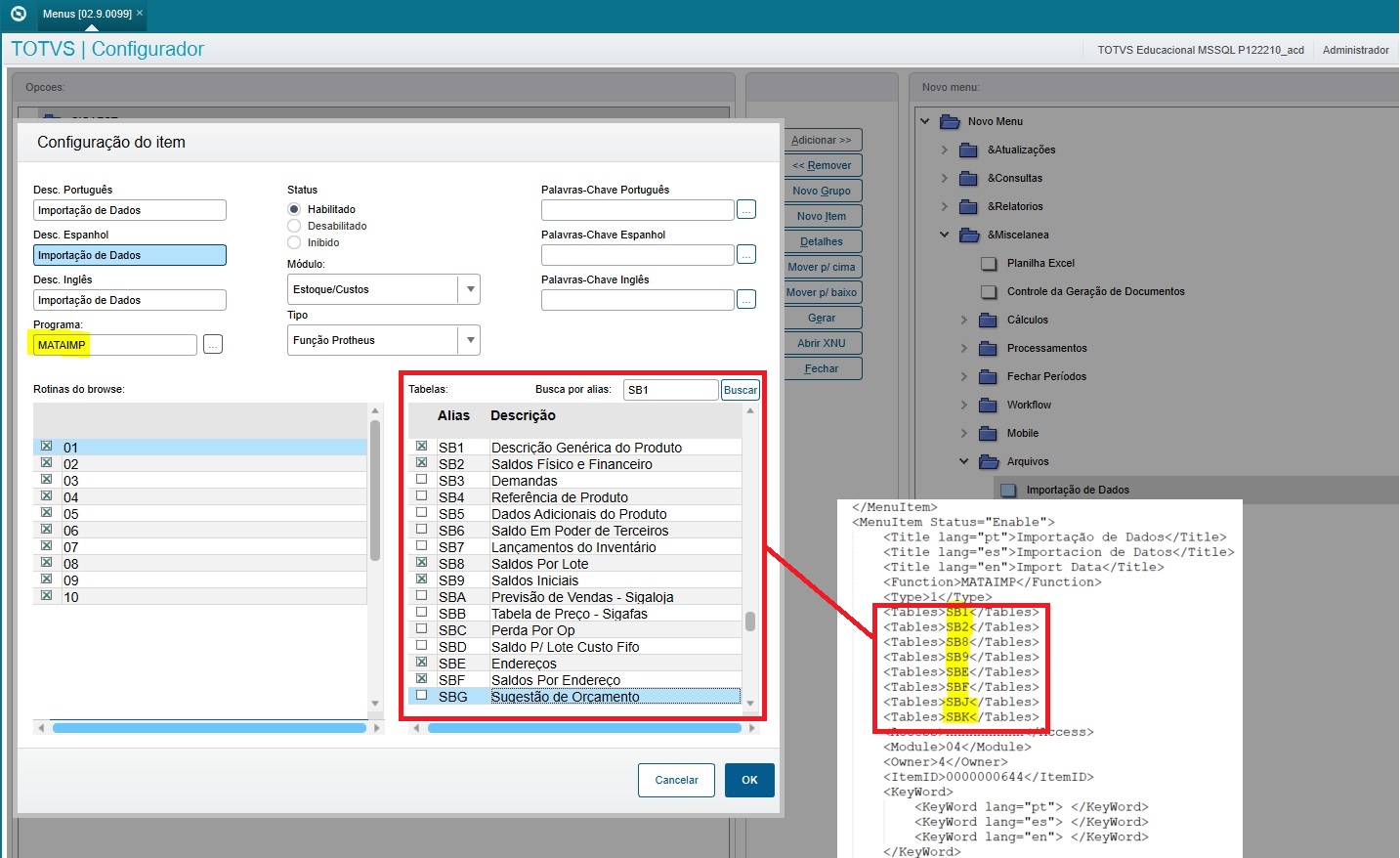Screen dimensions: 1400x858
Task: Click the OK button
Action: tap(749, 780)
